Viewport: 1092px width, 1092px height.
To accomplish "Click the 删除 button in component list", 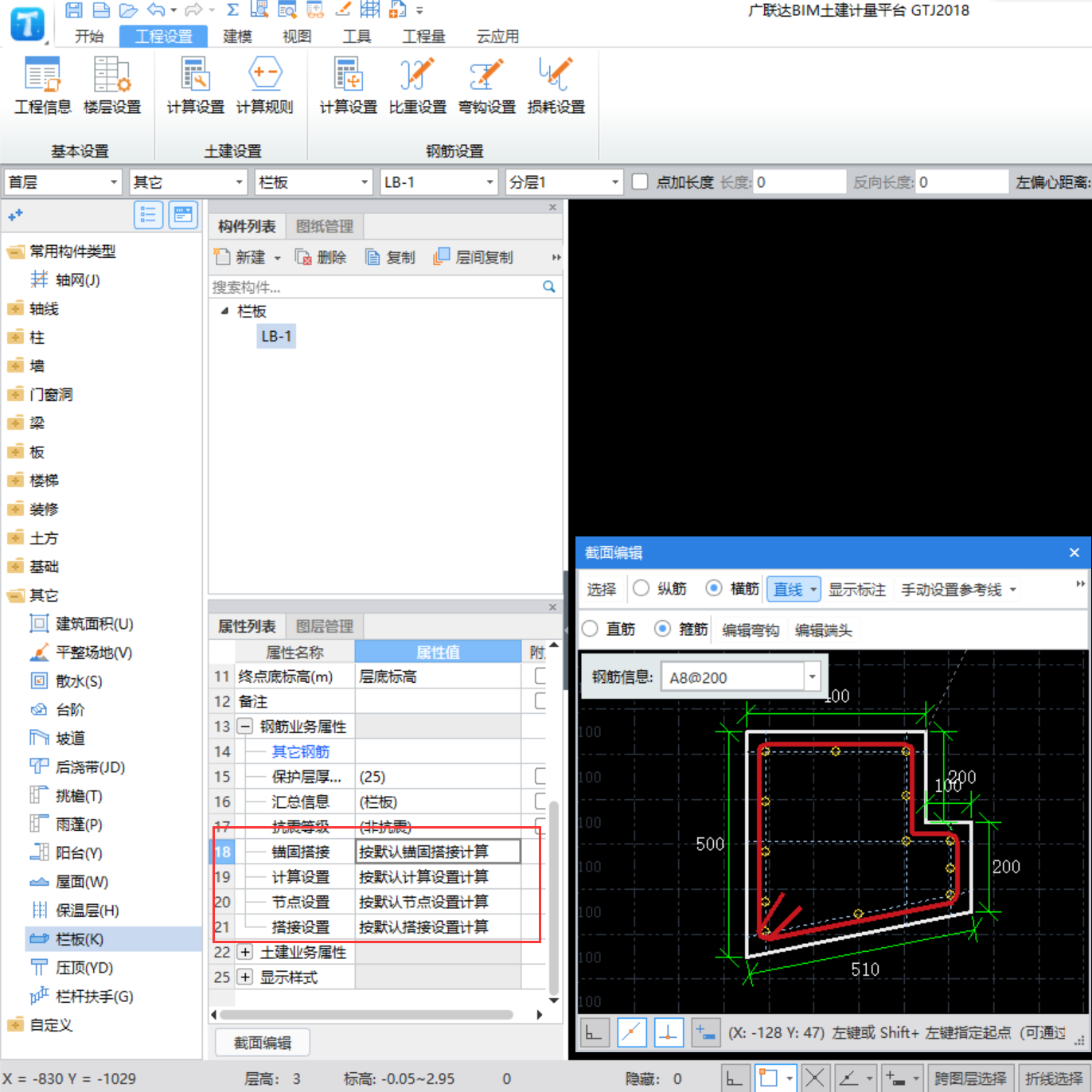I will point(321,257).
